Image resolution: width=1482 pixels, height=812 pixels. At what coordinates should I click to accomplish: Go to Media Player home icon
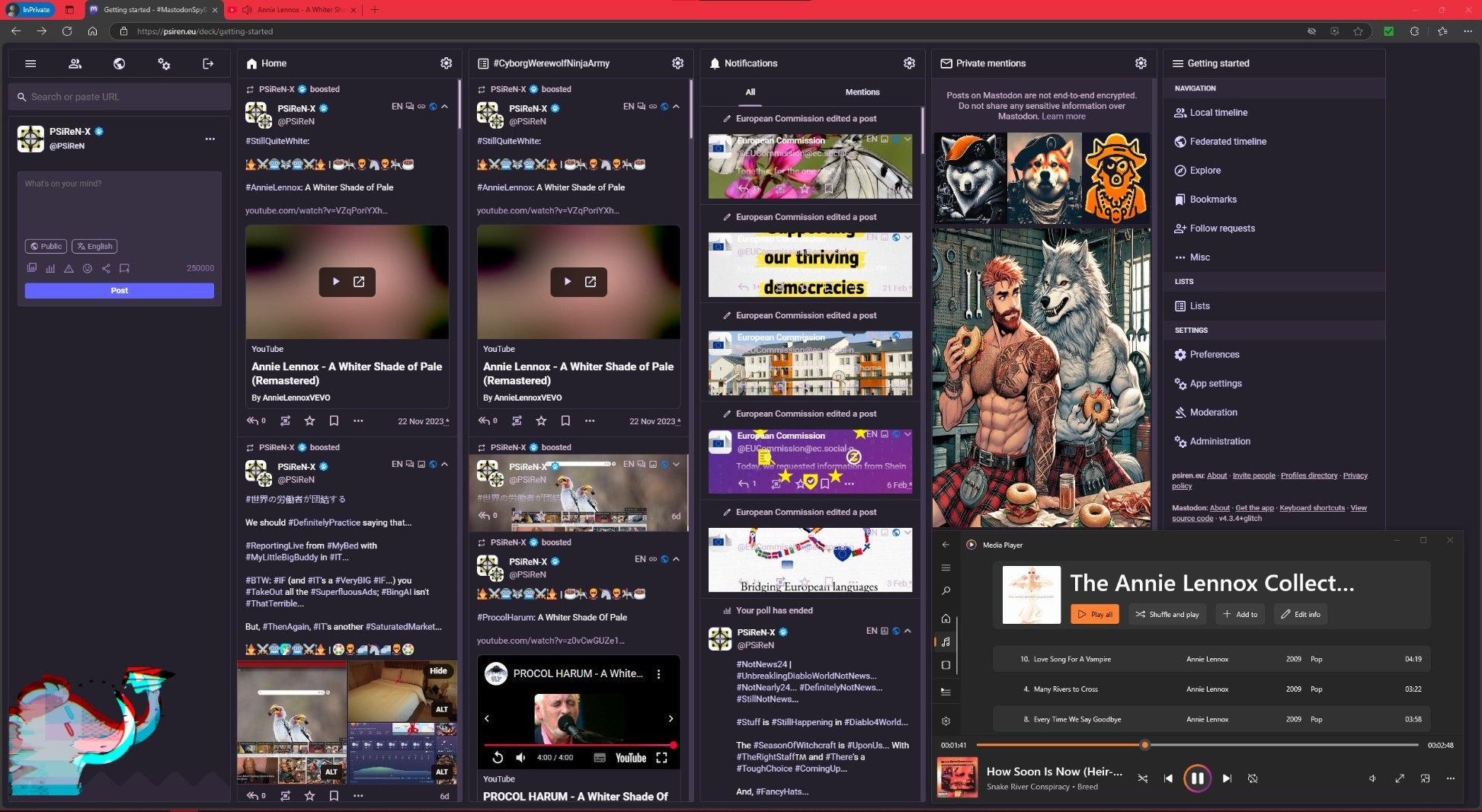point(946,619)
